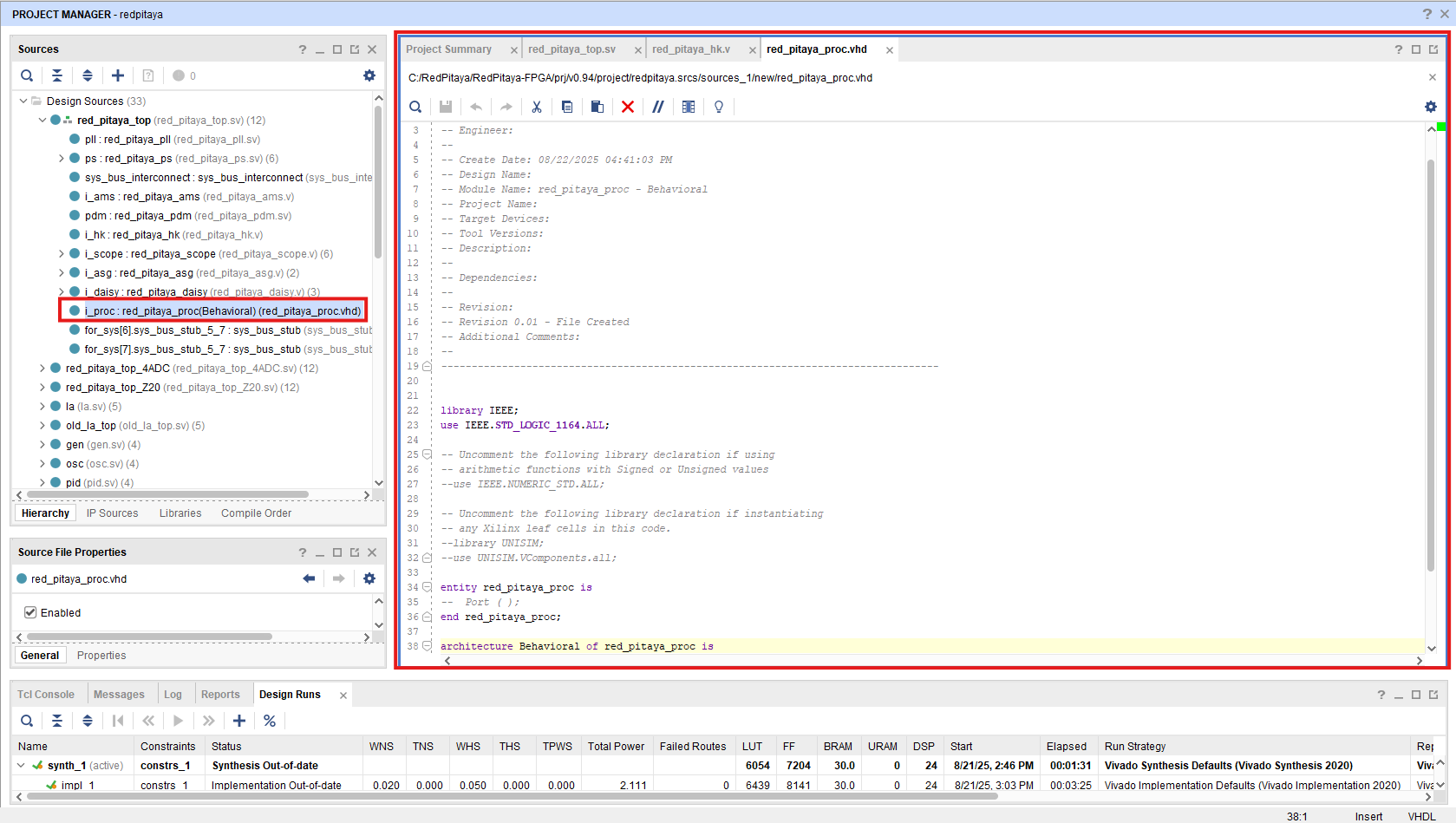Expand i_scope : red_pitaya_scope node
The width and height of the screenshot is (1456, 823).
(61, 253)
